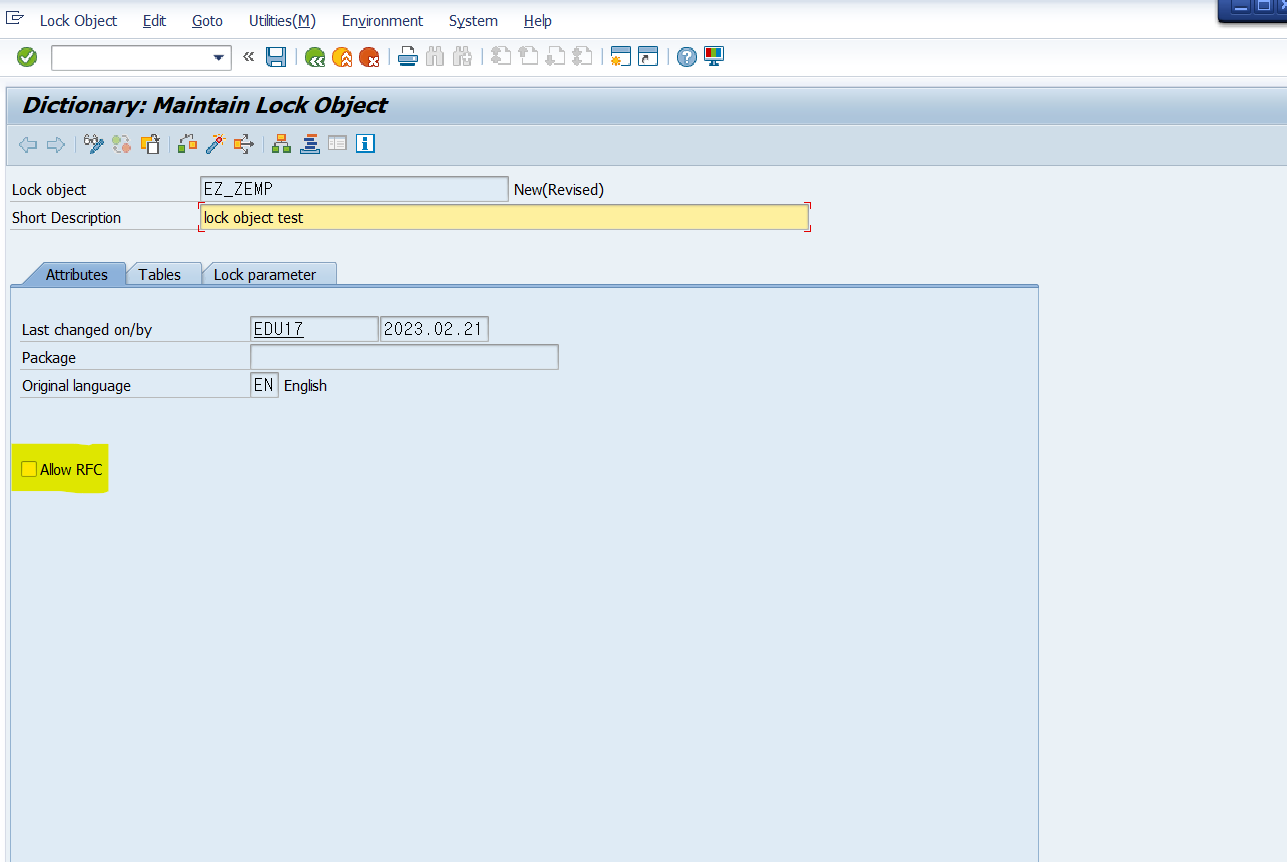This screenshot has width=1287, height=862.
Task: Open the command field dropdown arrow
Action: (x=219, y=58)
